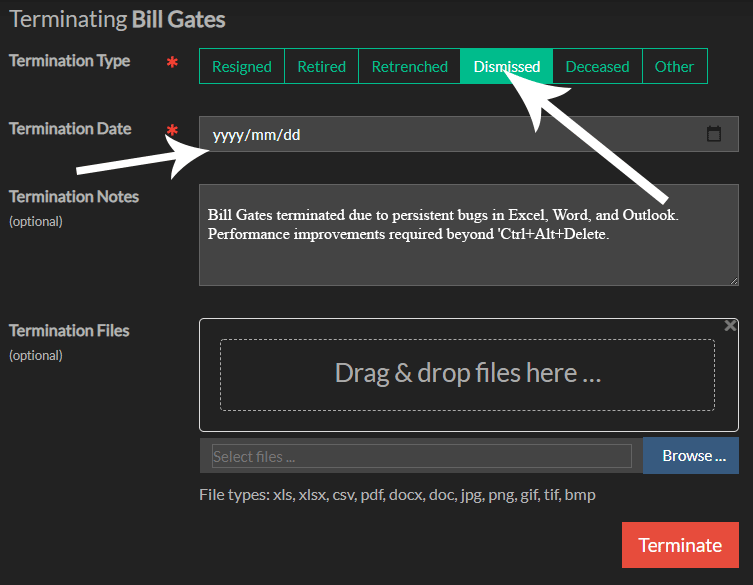Click the yyyy year segment of date
753x585 pixels.
point(228,135)
